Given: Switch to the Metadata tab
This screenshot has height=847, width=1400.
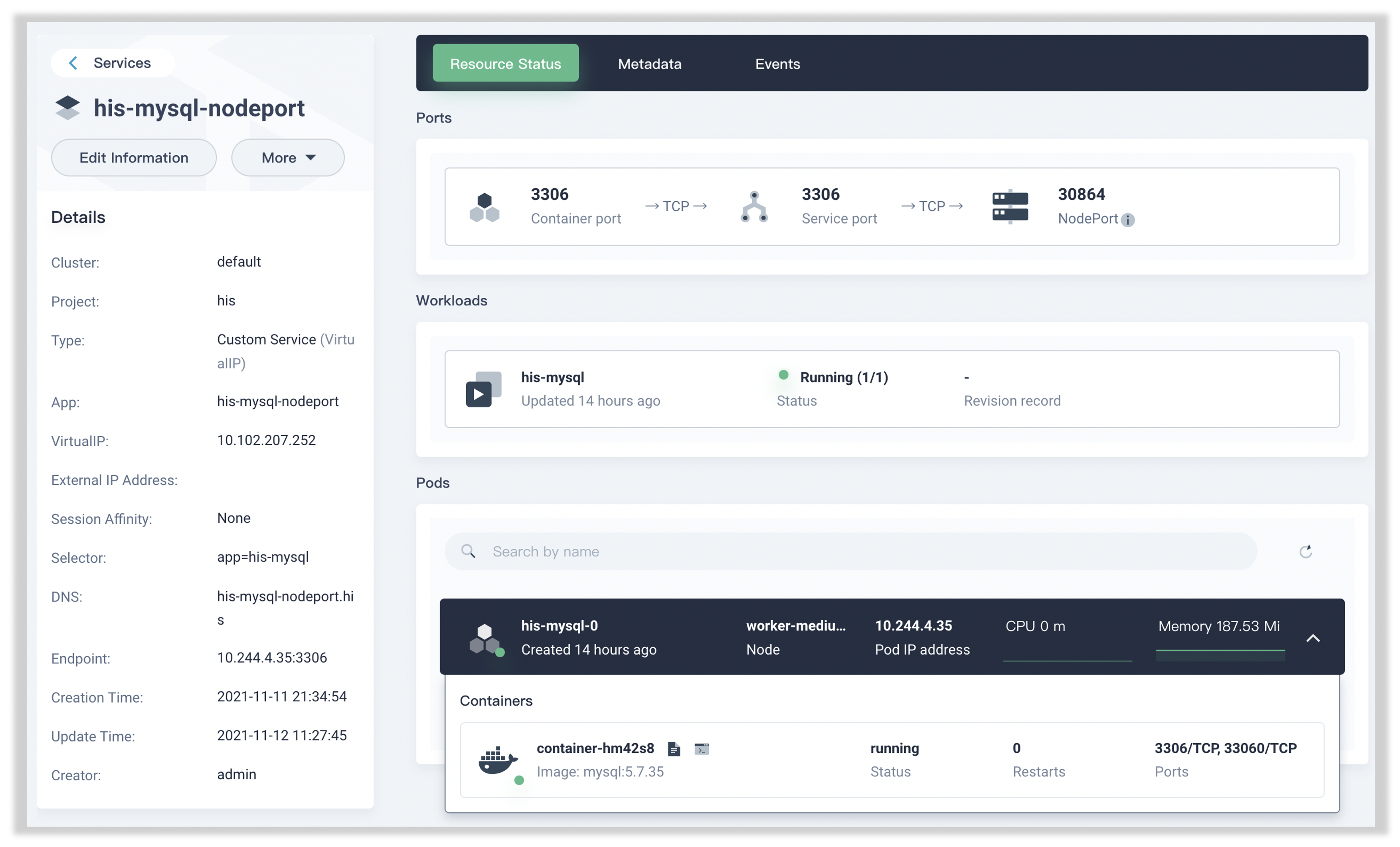Looking at the screenshot, I should (x=649, y=64).
